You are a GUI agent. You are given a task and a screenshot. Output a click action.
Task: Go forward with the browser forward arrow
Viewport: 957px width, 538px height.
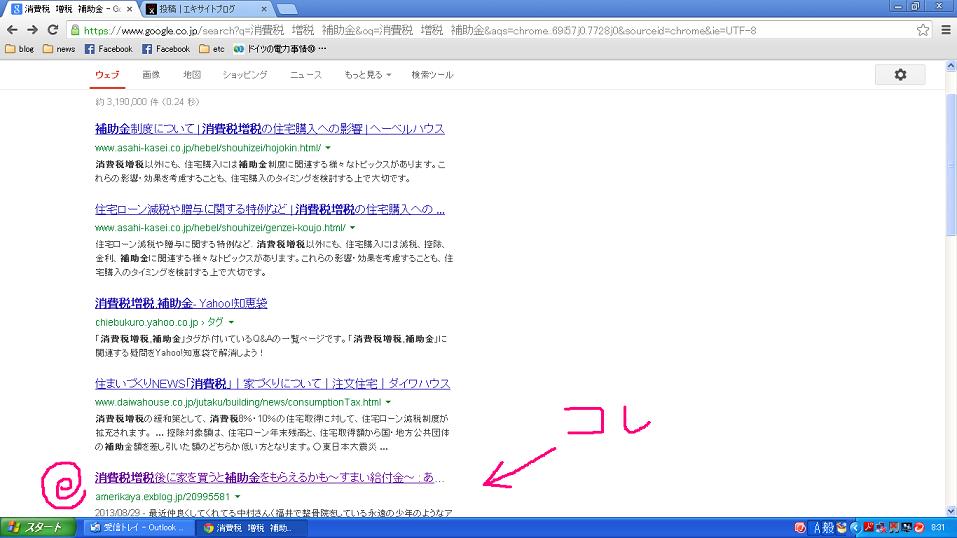(32, 30)
